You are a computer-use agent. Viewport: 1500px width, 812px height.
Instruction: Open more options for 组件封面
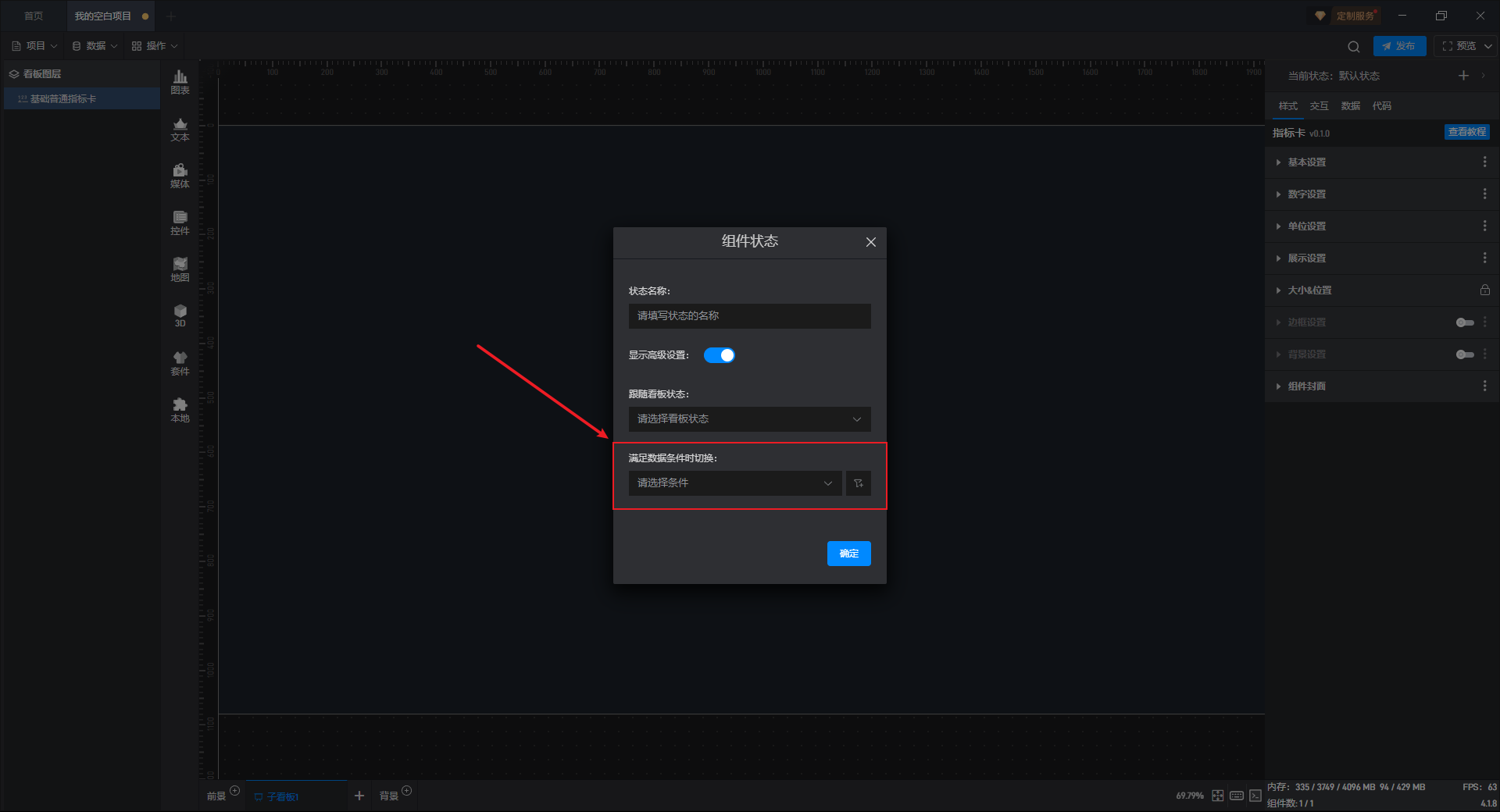click(1485, 386)
